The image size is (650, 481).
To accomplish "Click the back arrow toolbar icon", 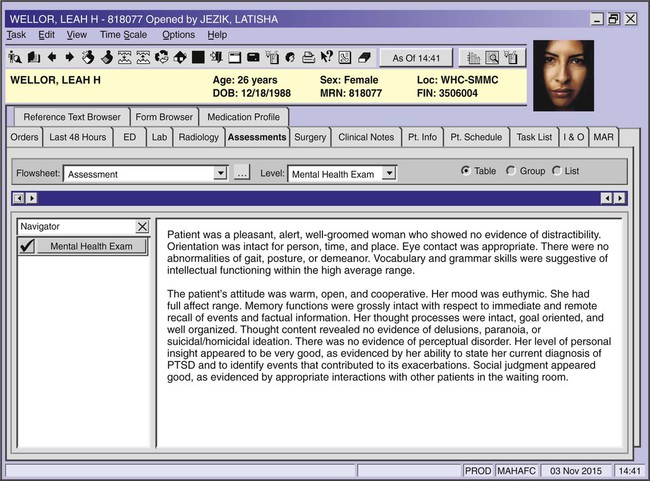I will pyautogui.click(x=52, y=57).
